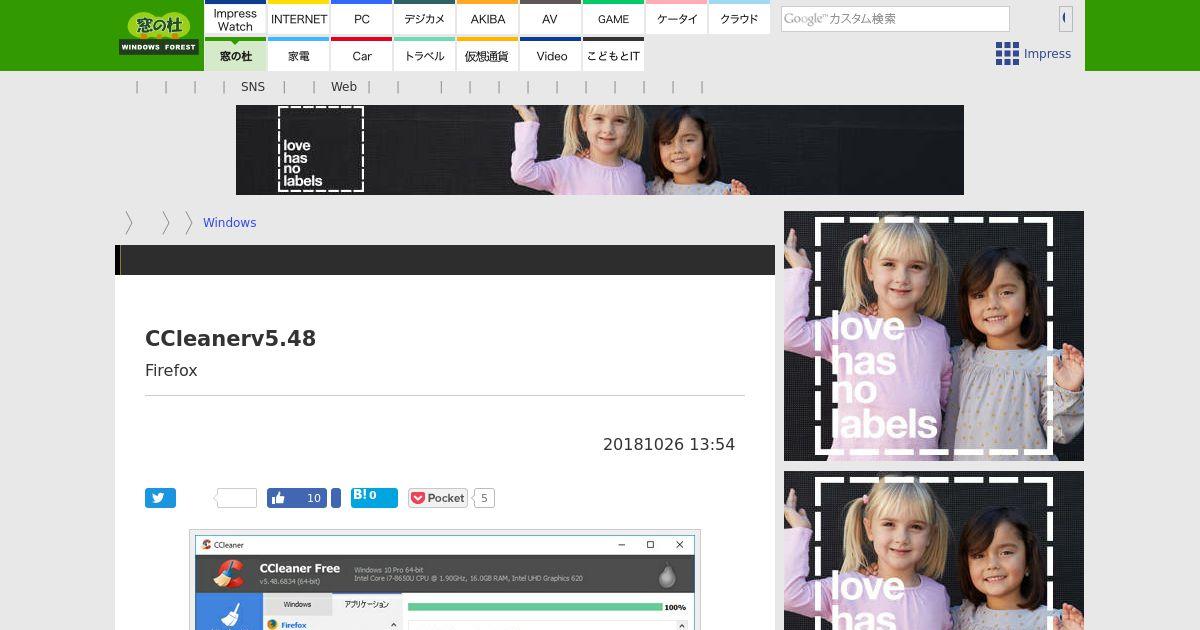Viewport: 1200px width, 630px height.
Task: Open the 仮想通貨 tab
Action: (488, 55)
